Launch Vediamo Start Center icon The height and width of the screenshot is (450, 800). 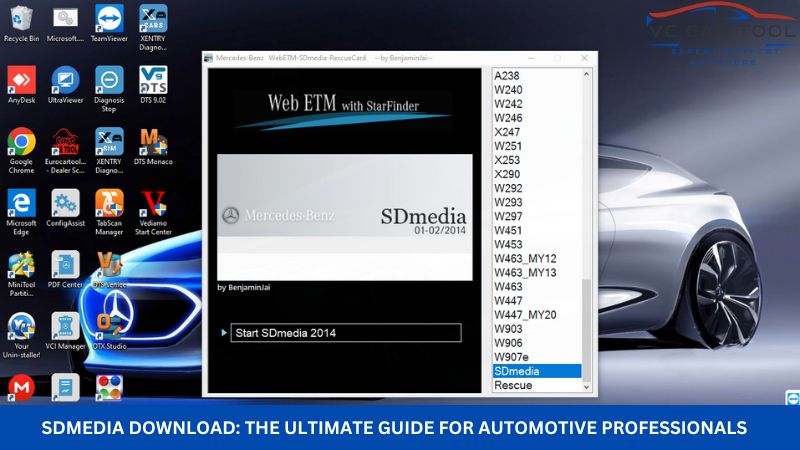(153, 212)
